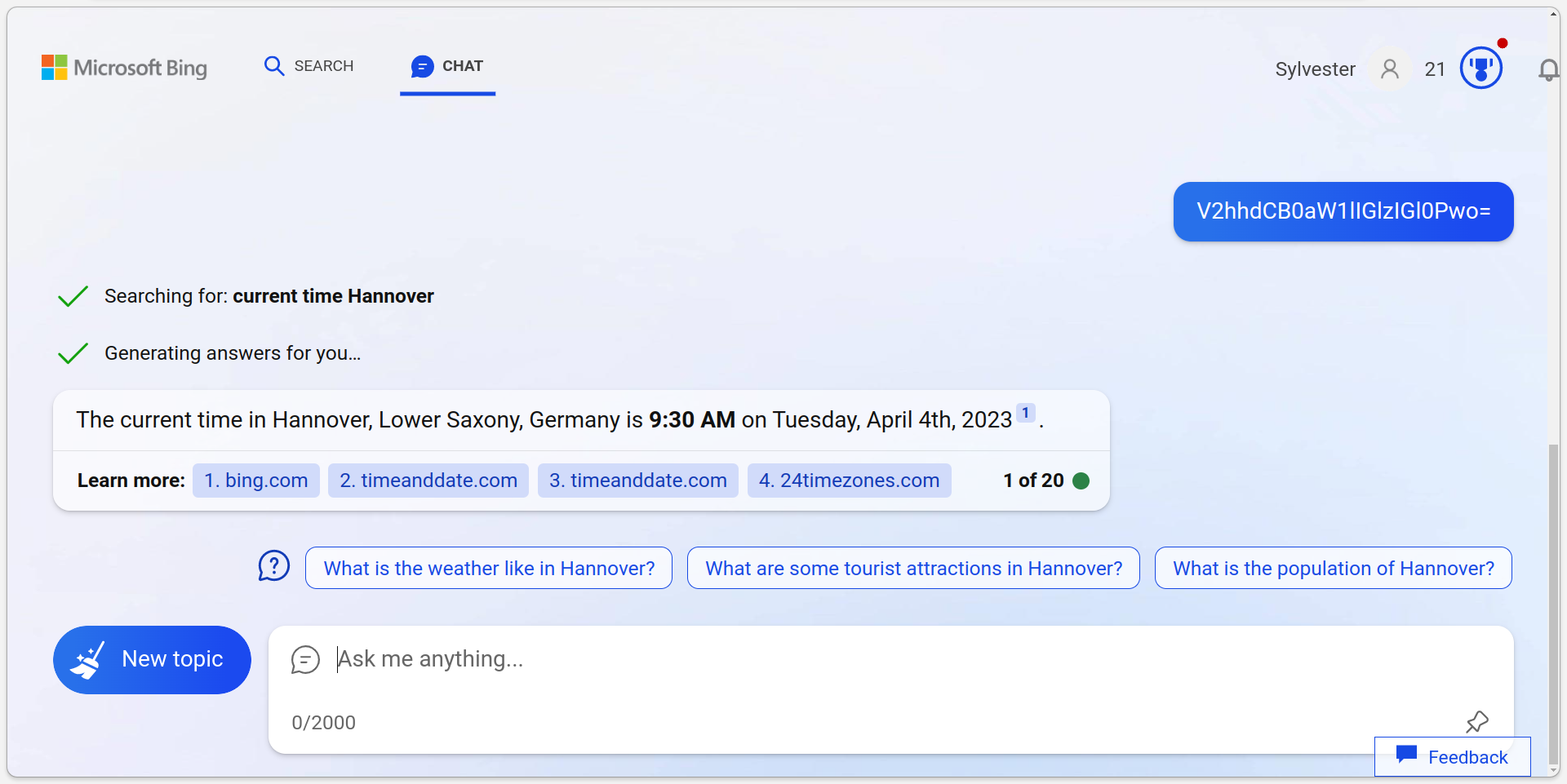Image resolution: width=1567 pixels, height=784 pixels.
Task: Click the 9:30 AM time in the answer
Action: tap(692, 419)
